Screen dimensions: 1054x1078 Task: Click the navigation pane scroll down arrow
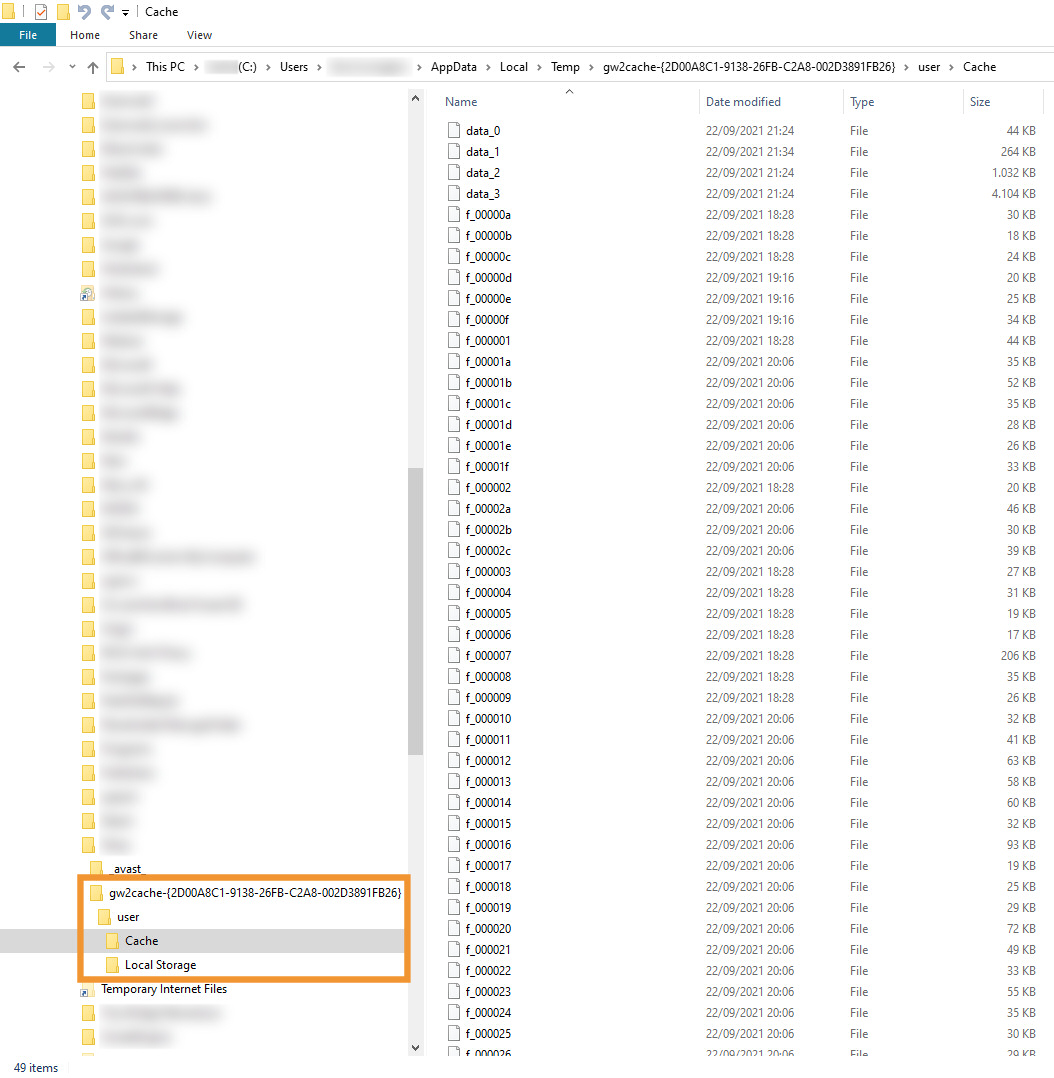click(416, 1047)
